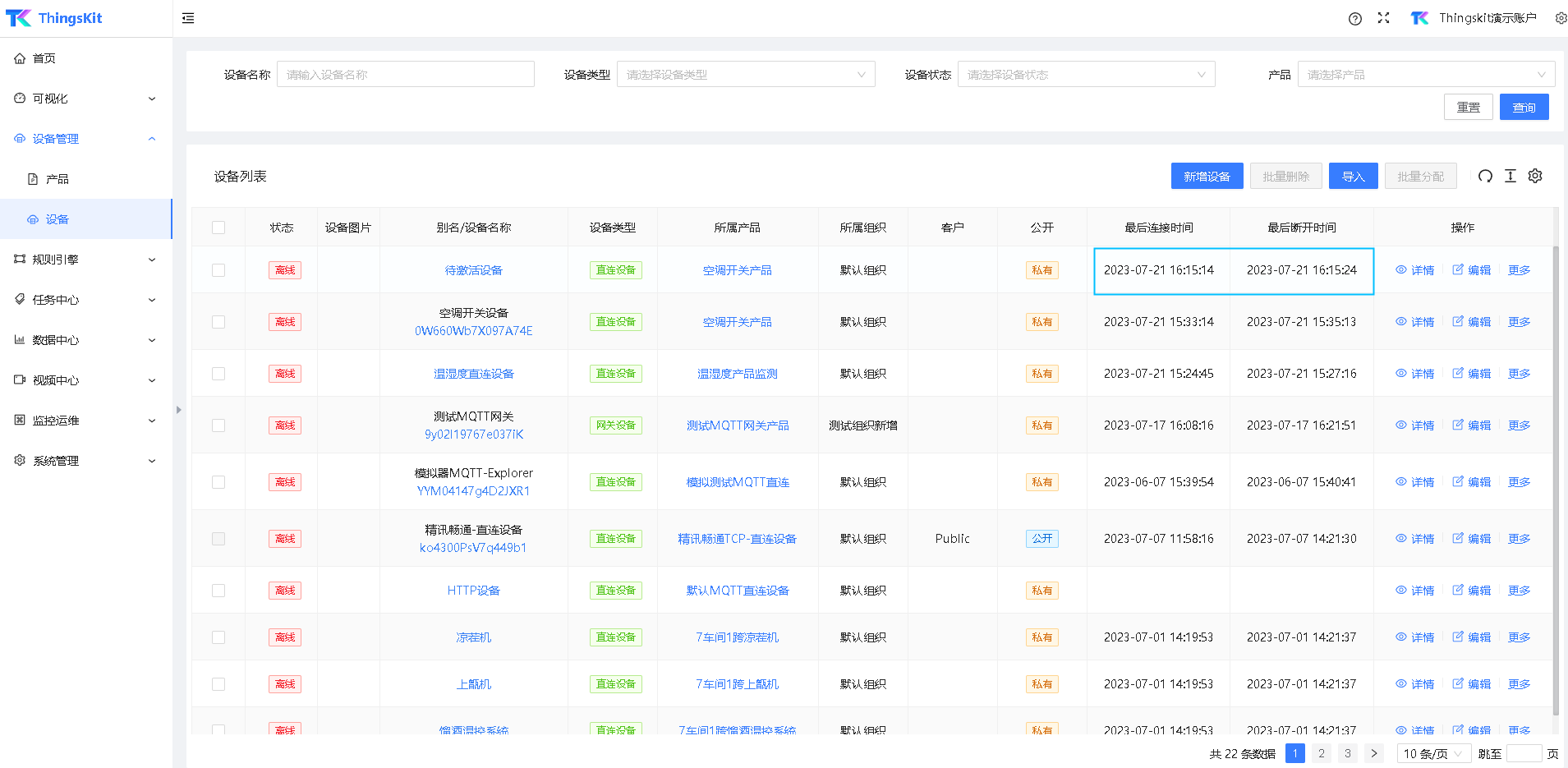Refresh the device list table

click(x=1485, y=176)
